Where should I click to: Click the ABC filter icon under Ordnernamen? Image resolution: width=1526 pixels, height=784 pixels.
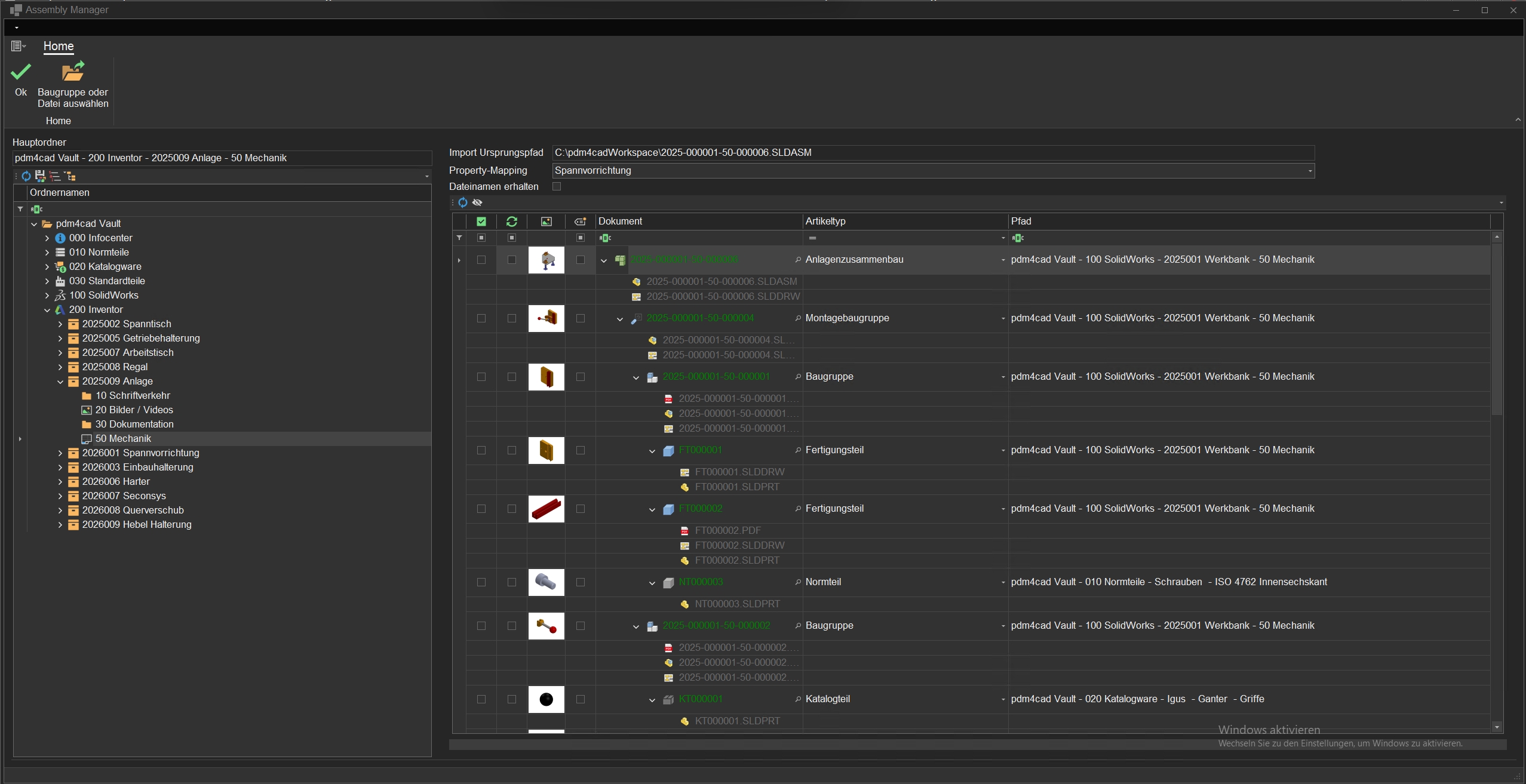[x=36, y=209]
